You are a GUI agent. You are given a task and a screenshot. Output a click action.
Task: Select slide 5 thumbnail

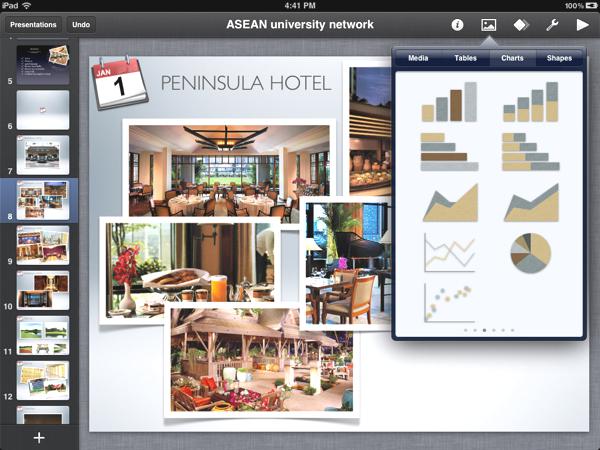pos(43,65)
